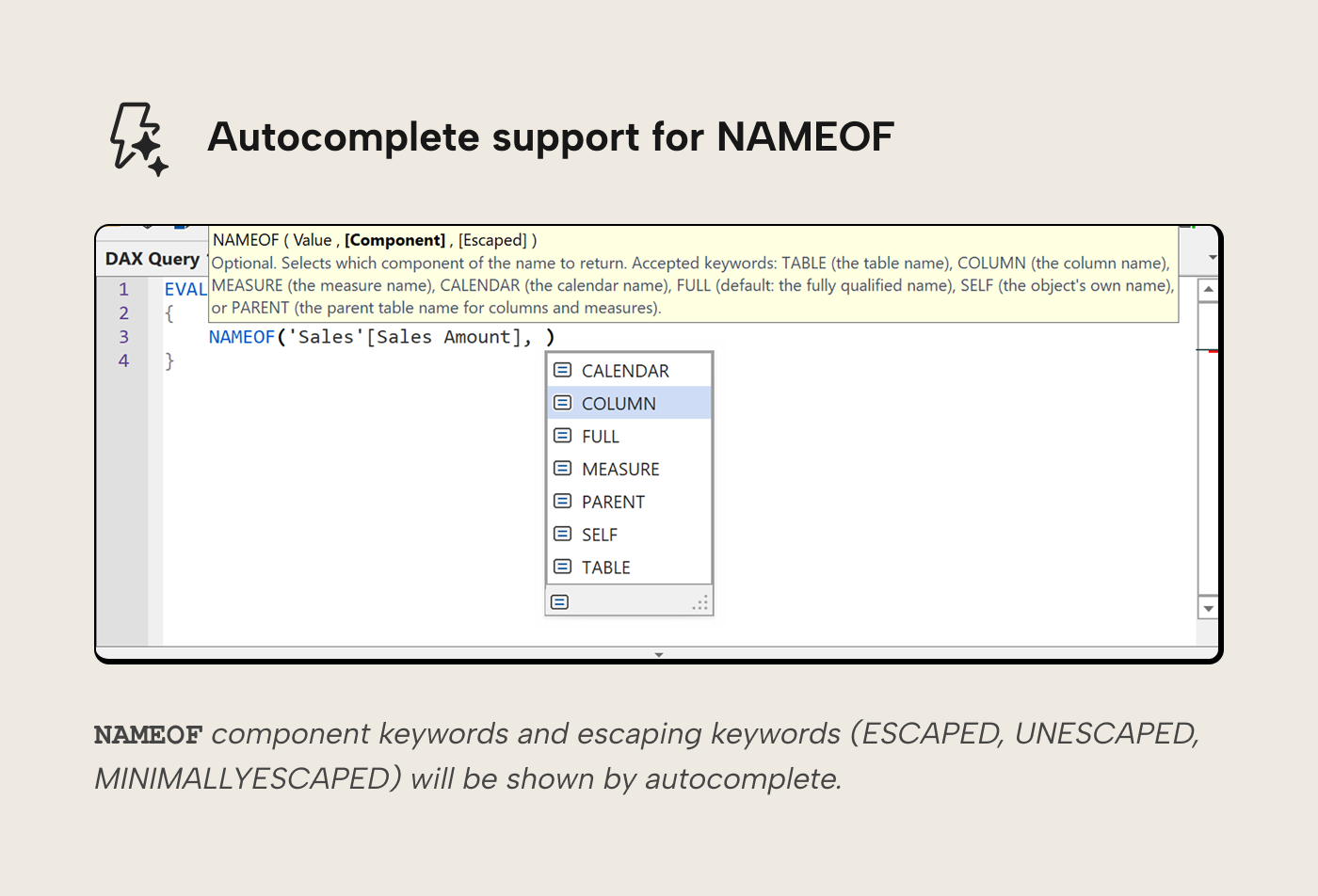Image resolution: width=1318 pixels, height=896 pixels.
Task: Click the DAX Query tab label
Action: tap(153, 259)
